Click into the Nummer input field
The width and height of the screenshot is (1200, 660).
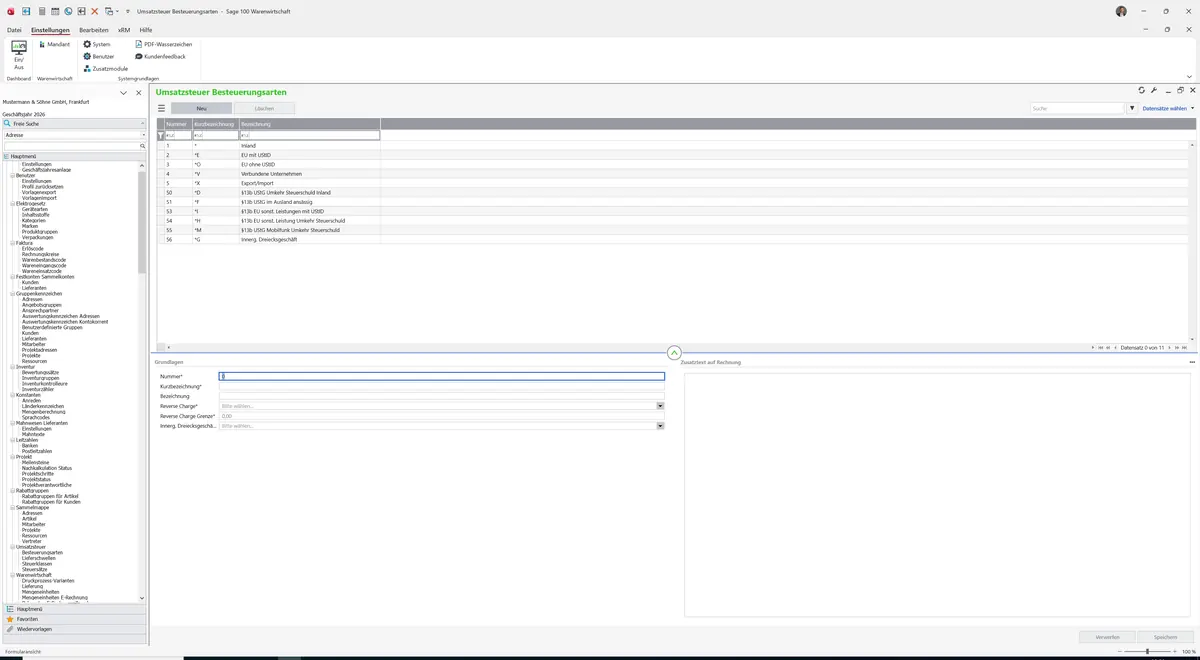coord(442,376)
